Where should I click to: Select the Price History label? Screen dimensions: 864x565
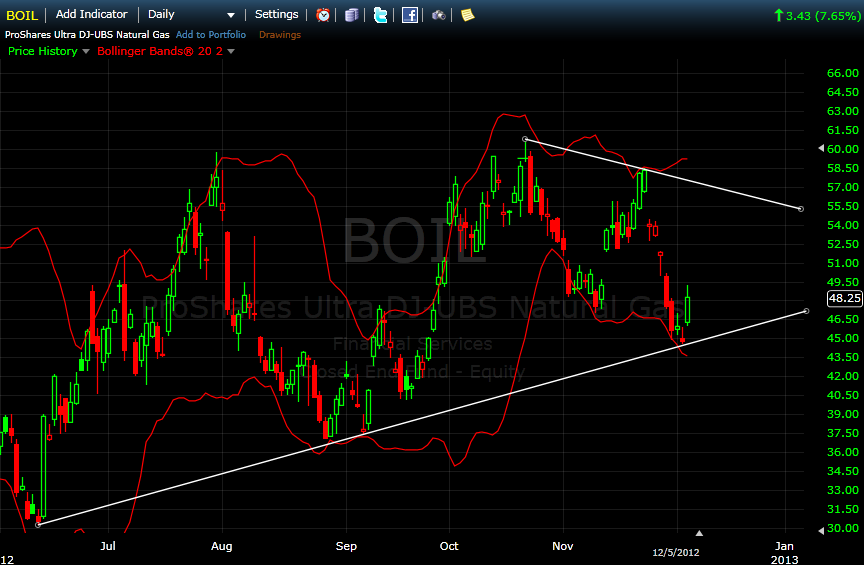[x=42, y=51]
